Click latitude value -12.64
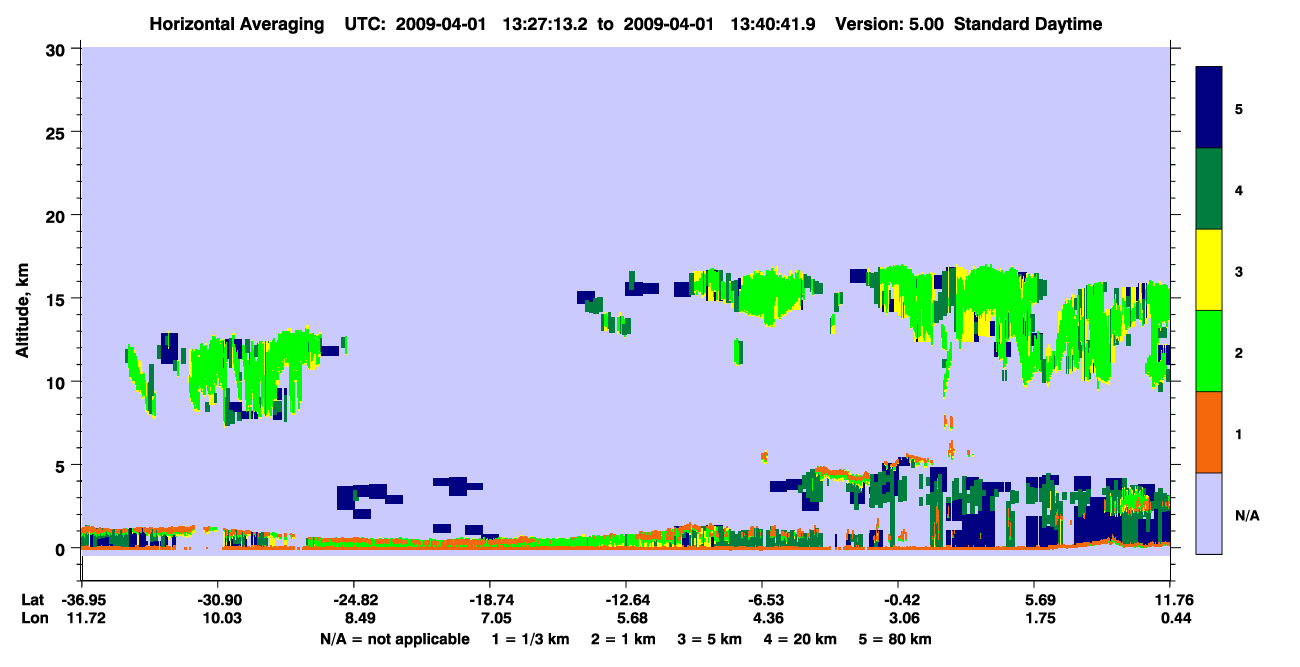This screenshot has height=667, width=1300. click(625, 600)
